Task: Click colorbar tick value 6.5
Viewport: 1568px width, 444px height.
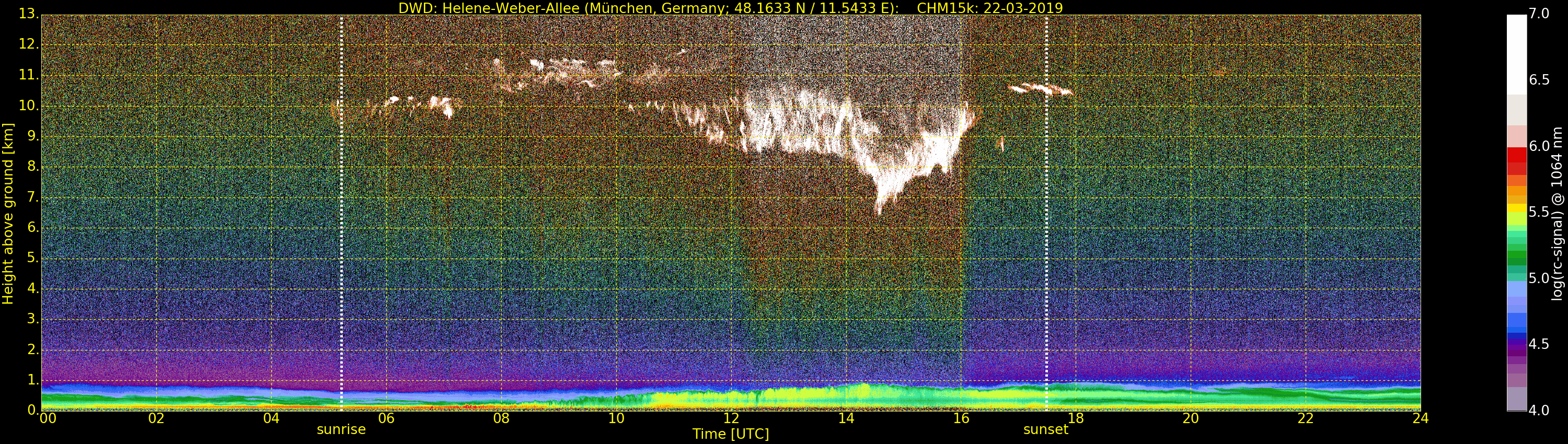Action: (1539, 80)
